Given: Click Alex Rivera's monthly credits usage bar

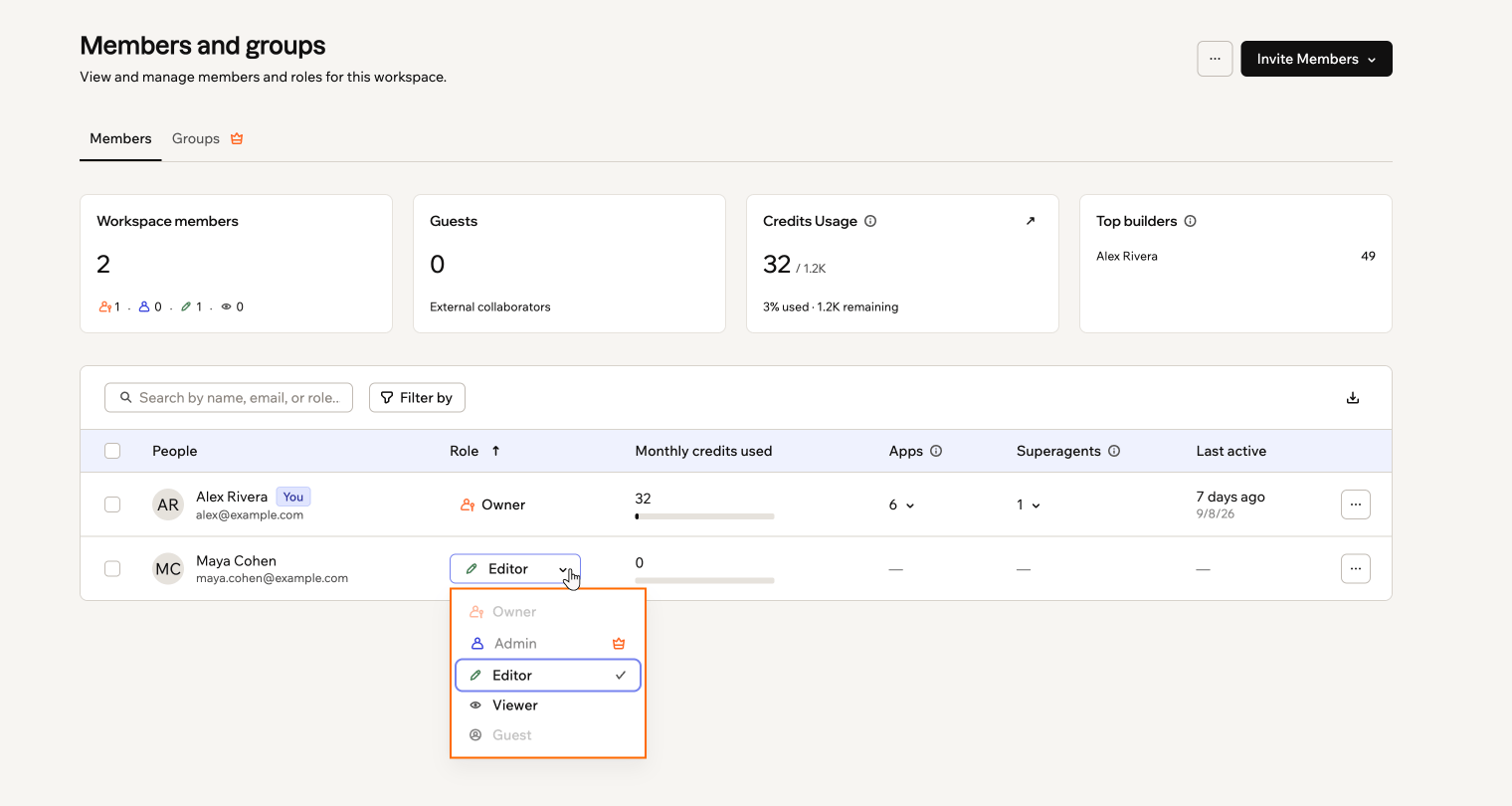Looking at the screenshot, I should 704,516.
